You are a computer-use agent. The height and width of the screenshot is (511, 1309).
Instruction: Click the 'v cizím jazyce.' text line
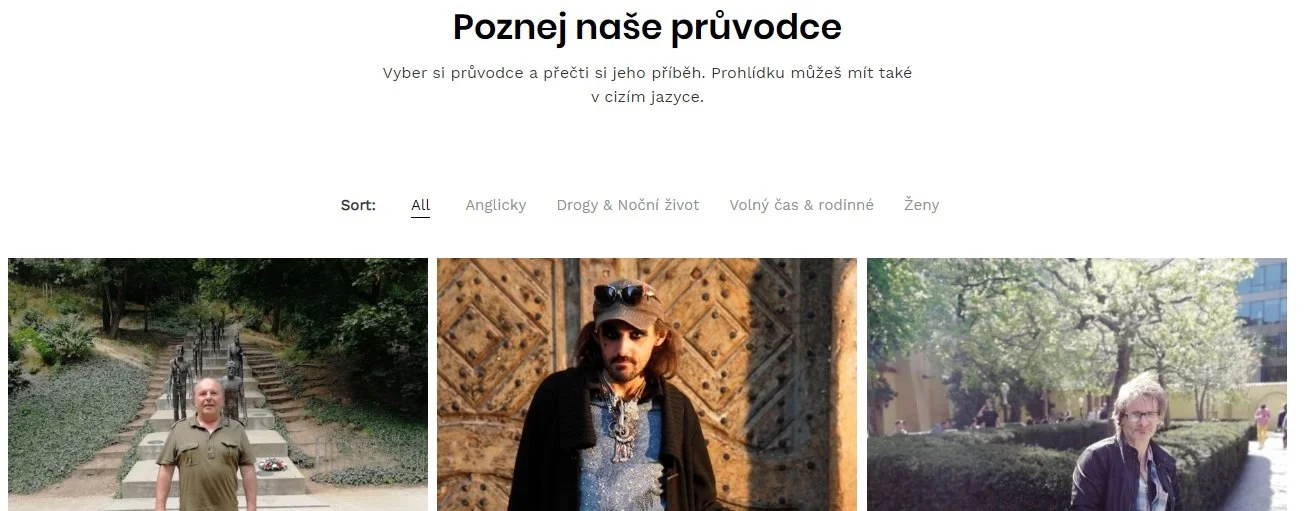point(647,98)
